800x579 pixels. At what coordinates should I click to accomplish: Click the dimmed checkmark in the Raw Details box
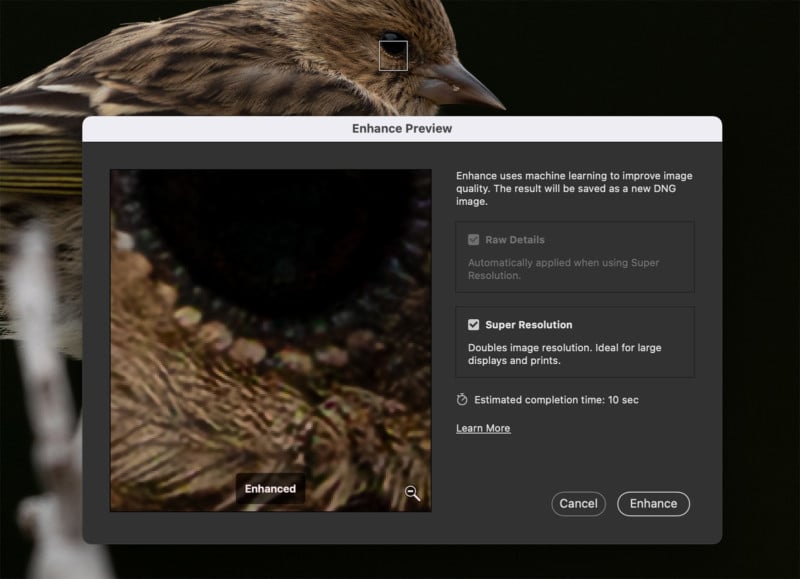pos(474,240)
